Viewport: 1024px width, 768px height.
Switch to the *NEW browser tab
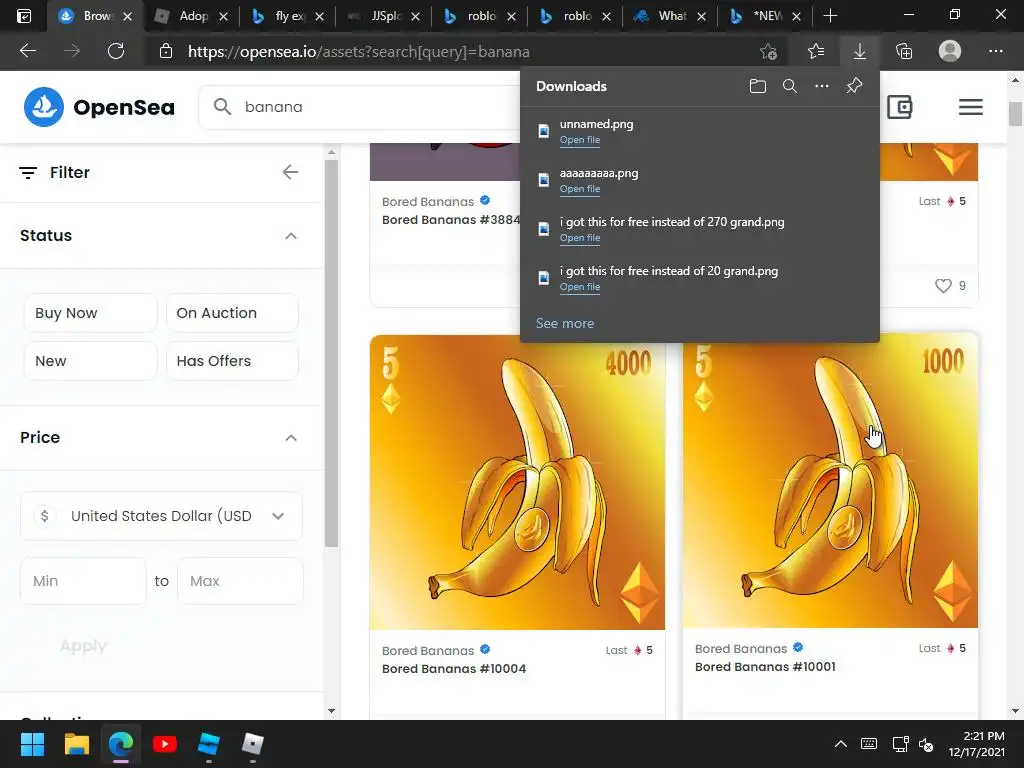coord(767,16)
